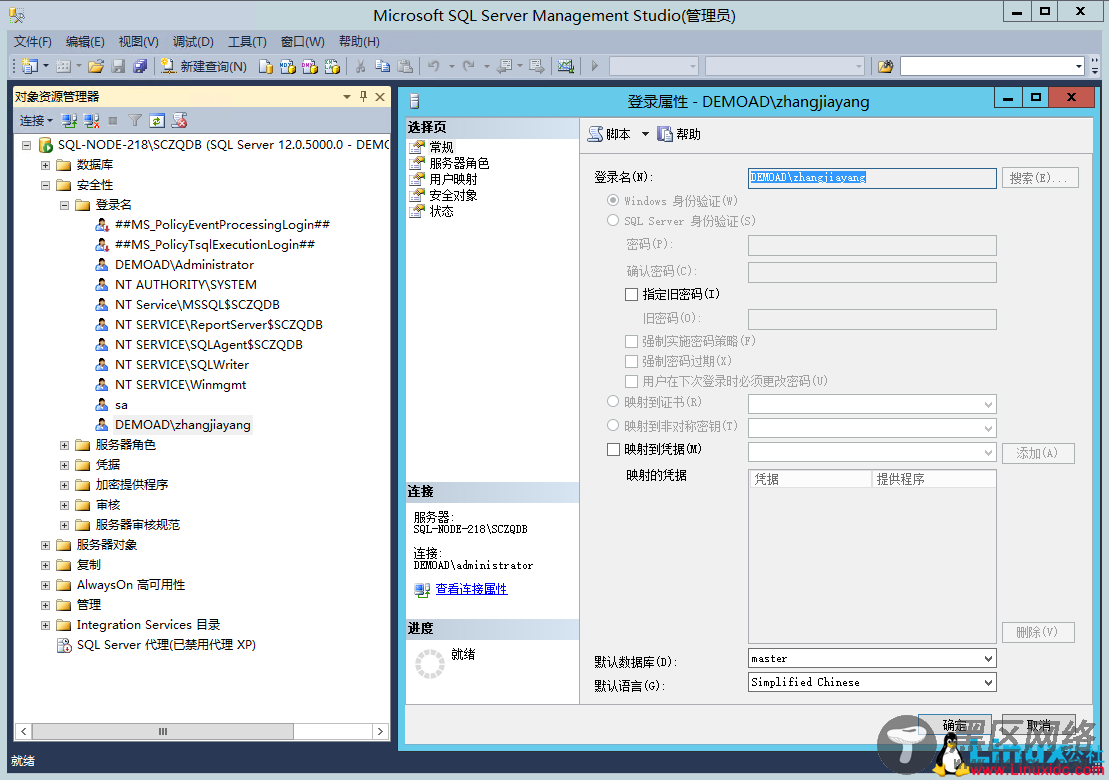Open the 文件(F) menu

point(33,42)
